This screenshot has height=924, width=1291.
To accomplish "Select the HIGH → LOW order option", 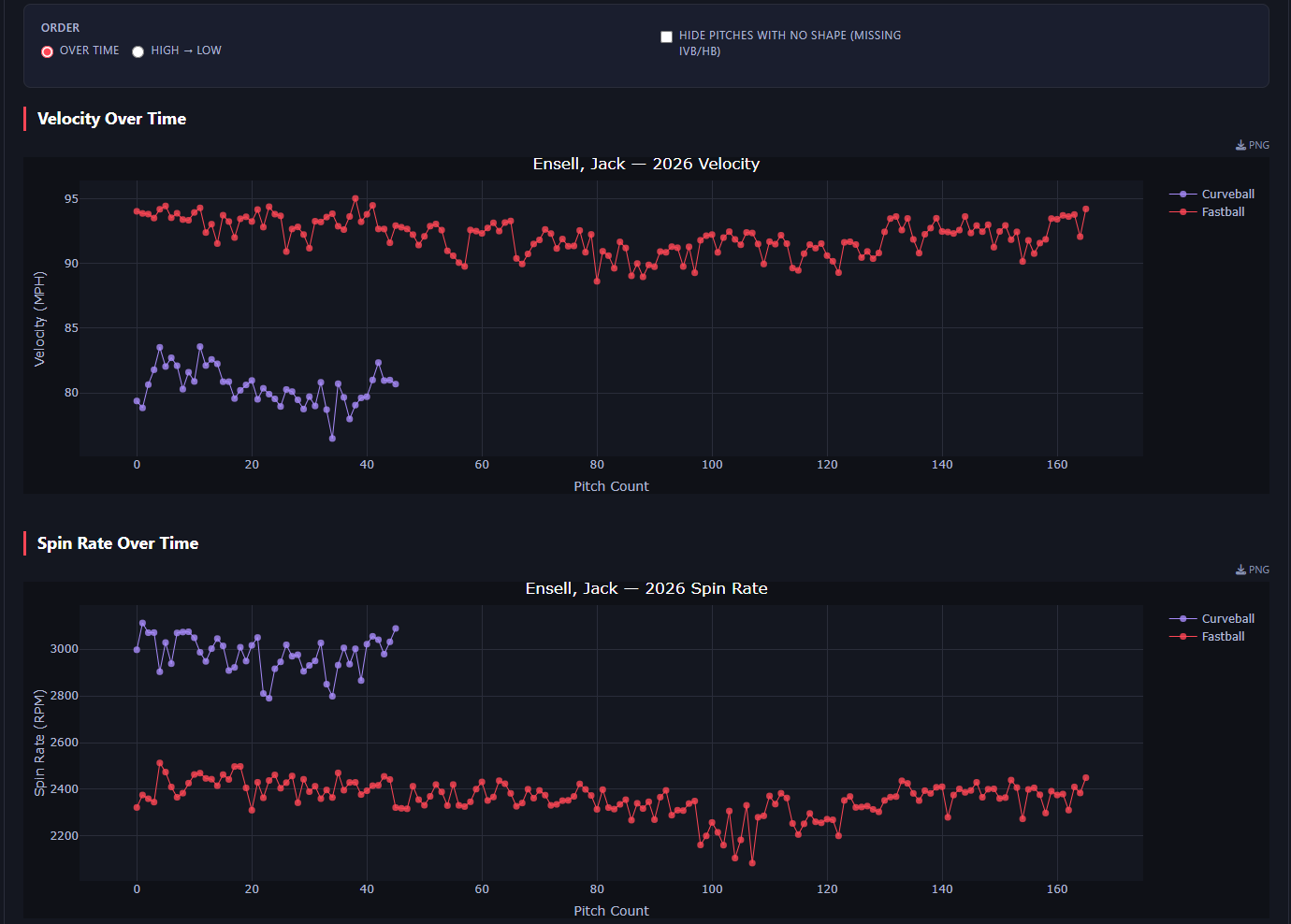I will 138,51.
